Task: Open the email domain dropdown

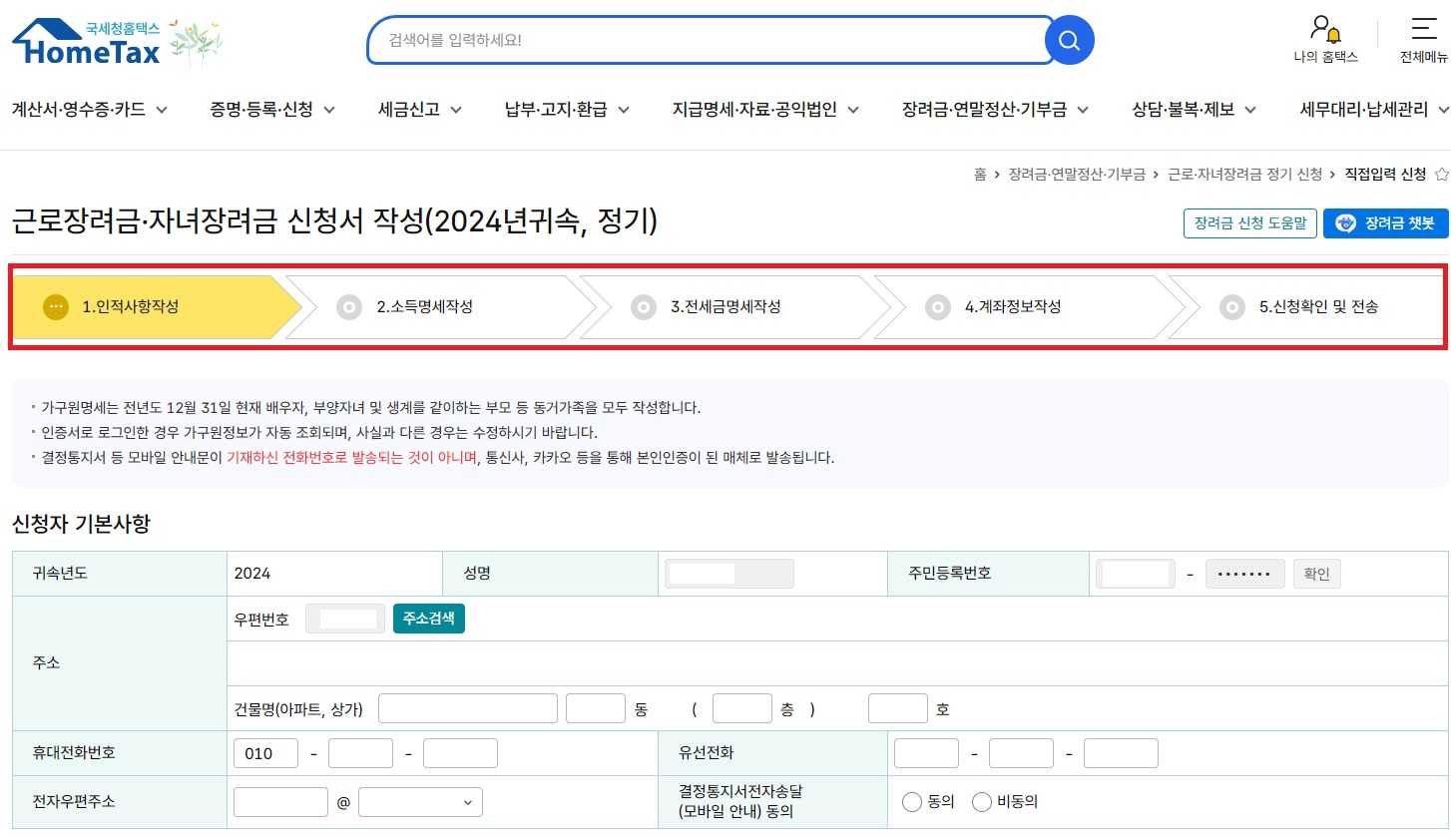Action: point(419,801)
